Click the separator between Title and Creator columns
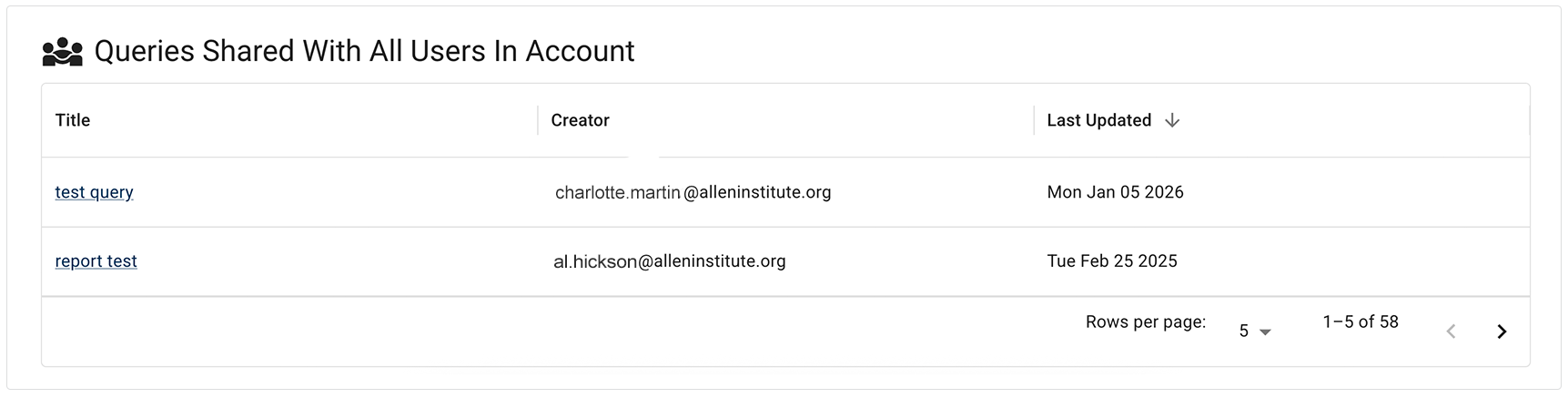Image resolution: width=1568 pixels, height=398 pixels. tap(538, 120)
